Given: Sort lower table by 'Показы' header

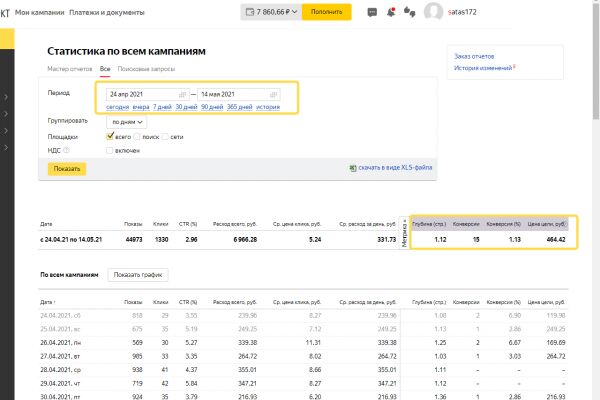Looking at the screenshot, I should click(133, 302).
